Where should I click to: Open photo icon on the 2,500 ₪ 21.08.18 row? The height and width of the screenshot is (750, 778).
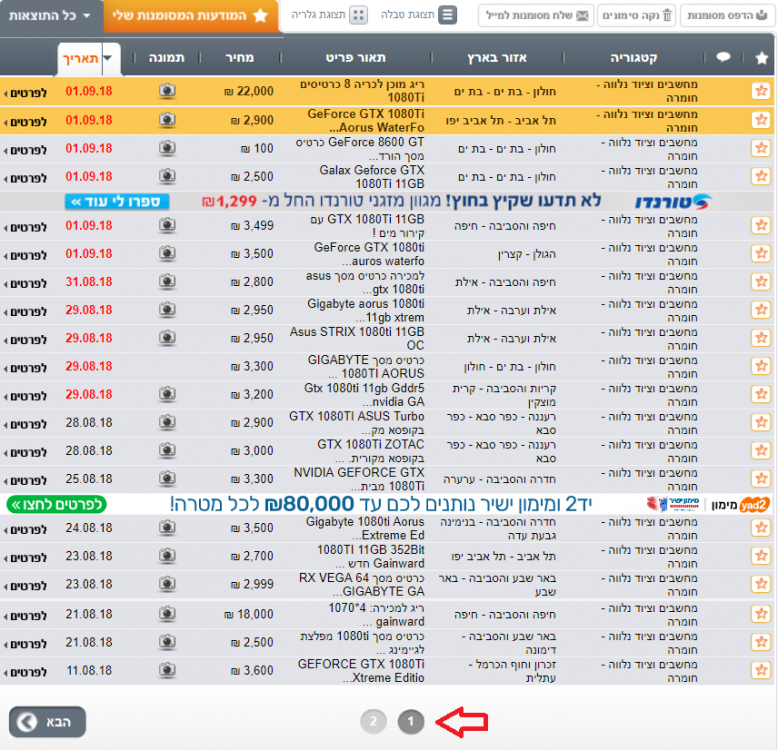(x=167, y=642)
